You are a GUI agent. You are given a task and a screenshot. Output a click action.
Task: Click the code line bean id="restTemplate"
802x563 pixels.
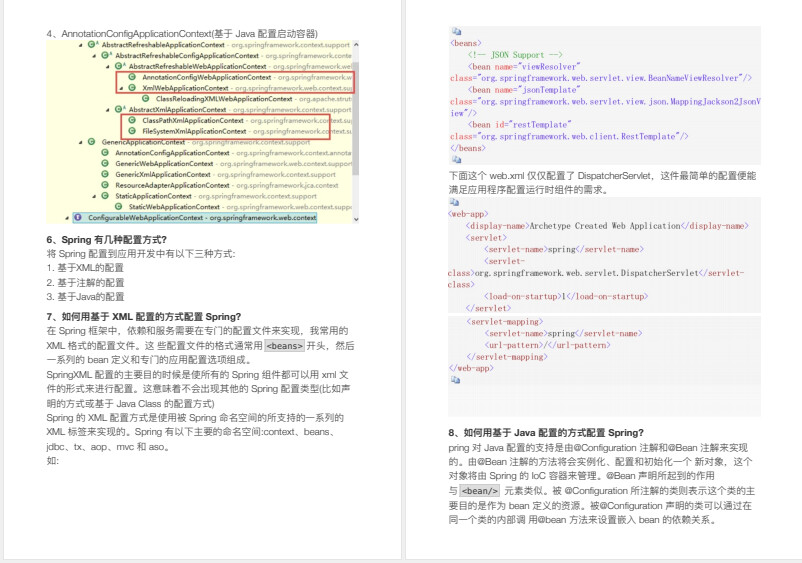(x=519, y=125)
